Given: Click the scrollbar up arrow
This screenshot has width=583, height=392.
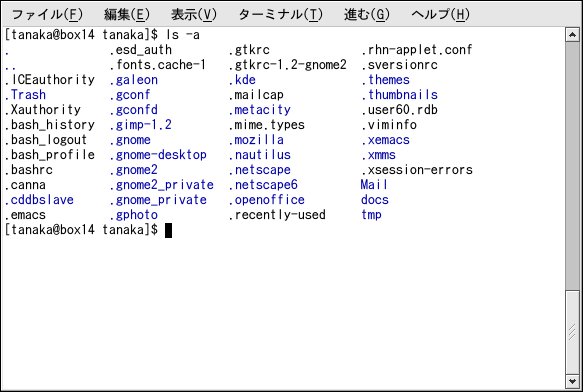Looking at the screenshot, I should click(x=572, y=35).
